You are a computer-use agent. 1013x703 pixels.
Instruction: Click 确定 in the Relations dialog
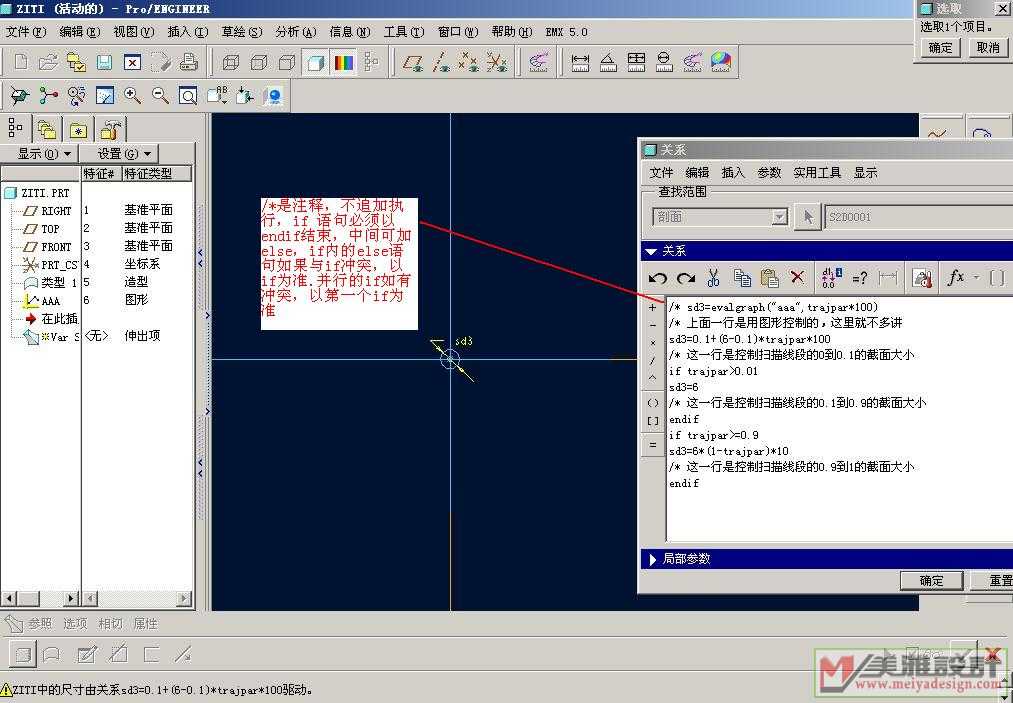[x=932, y=581]
